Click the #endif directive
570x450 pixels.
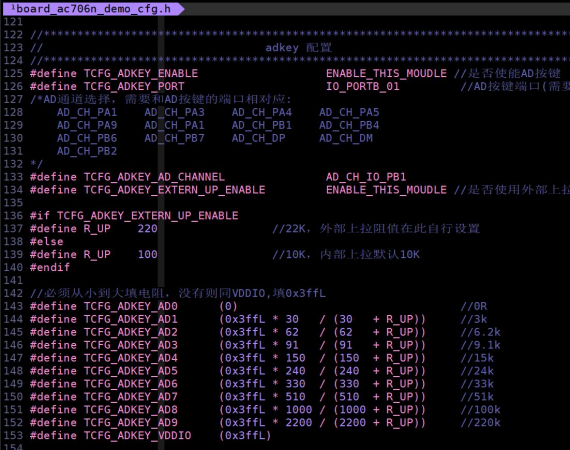pyautogui.click(x=50, y=268)
